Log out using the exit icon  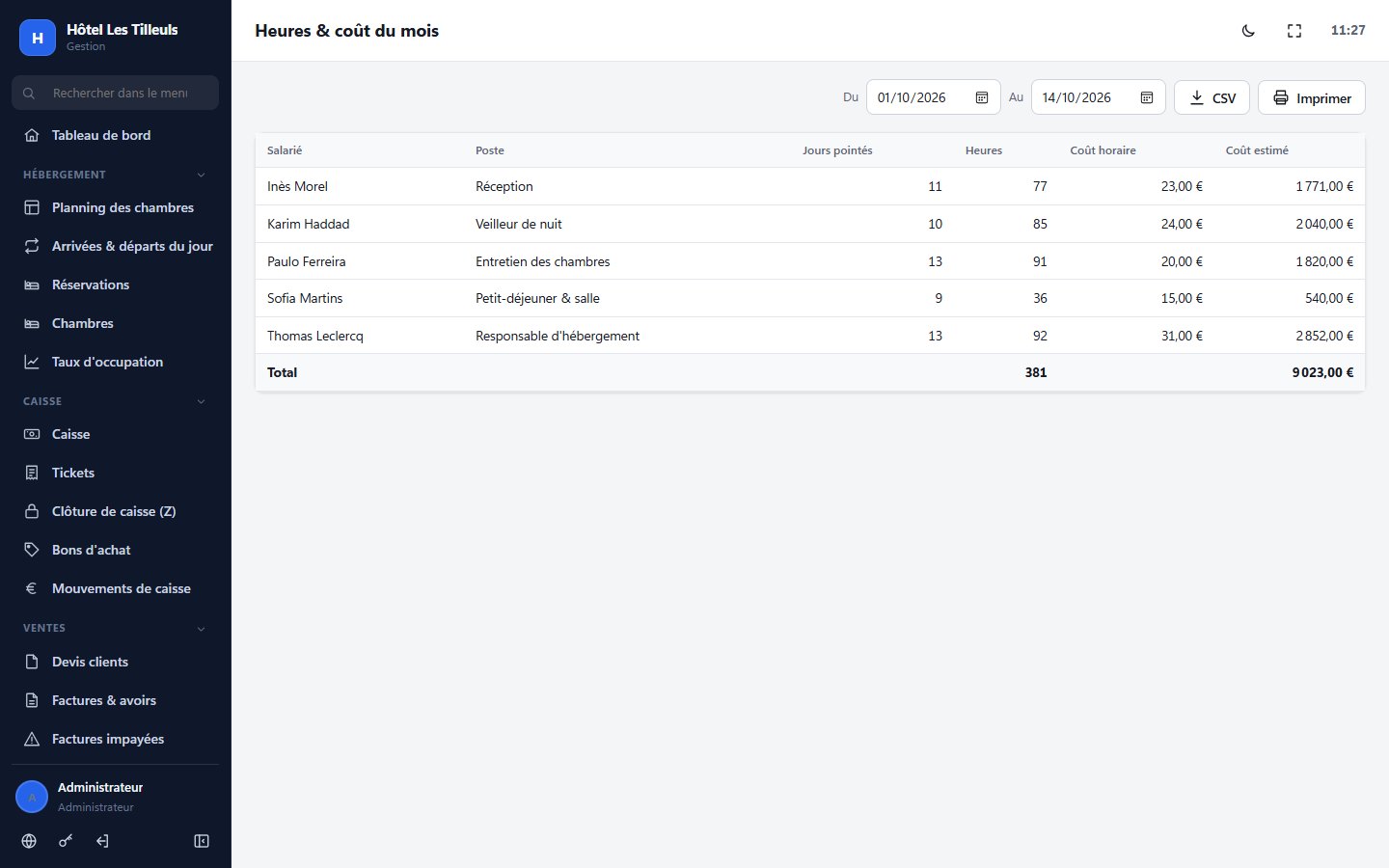coord(102,841)
